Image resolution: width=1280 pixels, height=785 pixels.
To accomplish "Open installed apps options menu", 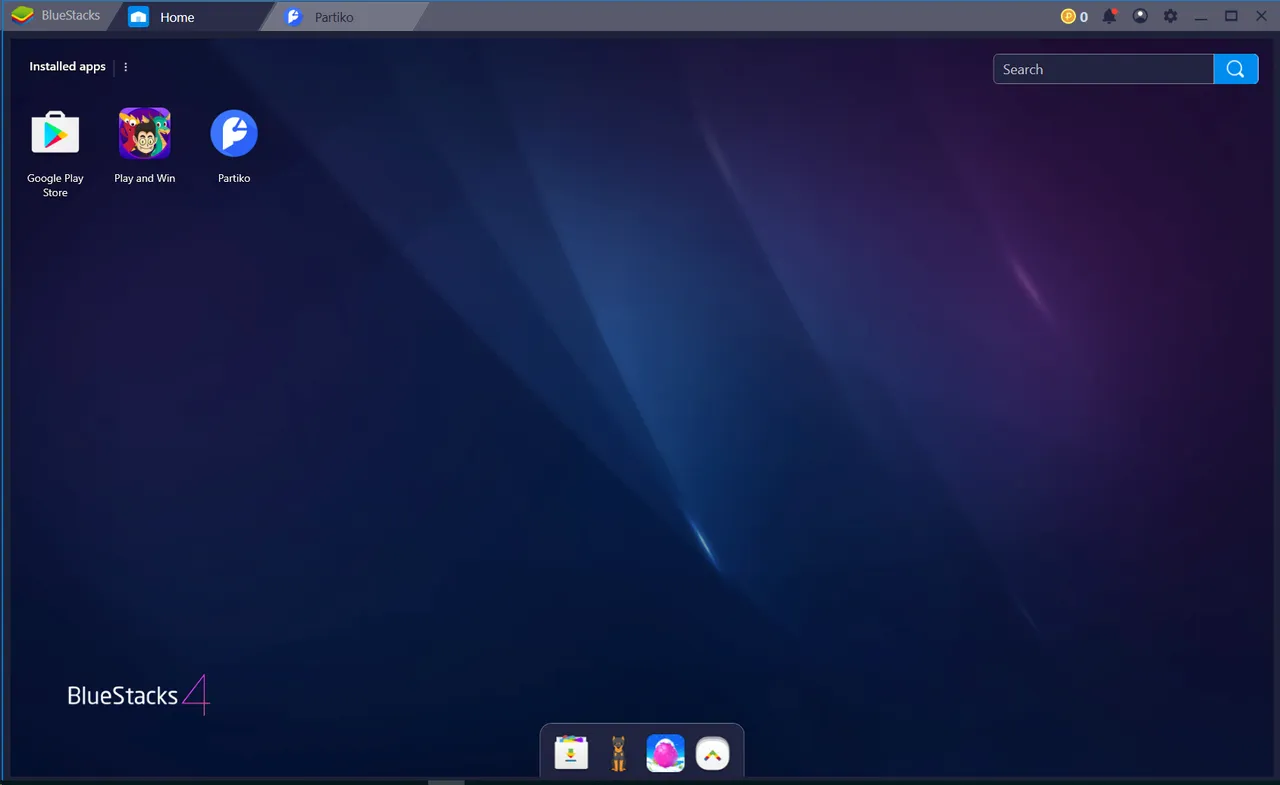I will [126, 67].
